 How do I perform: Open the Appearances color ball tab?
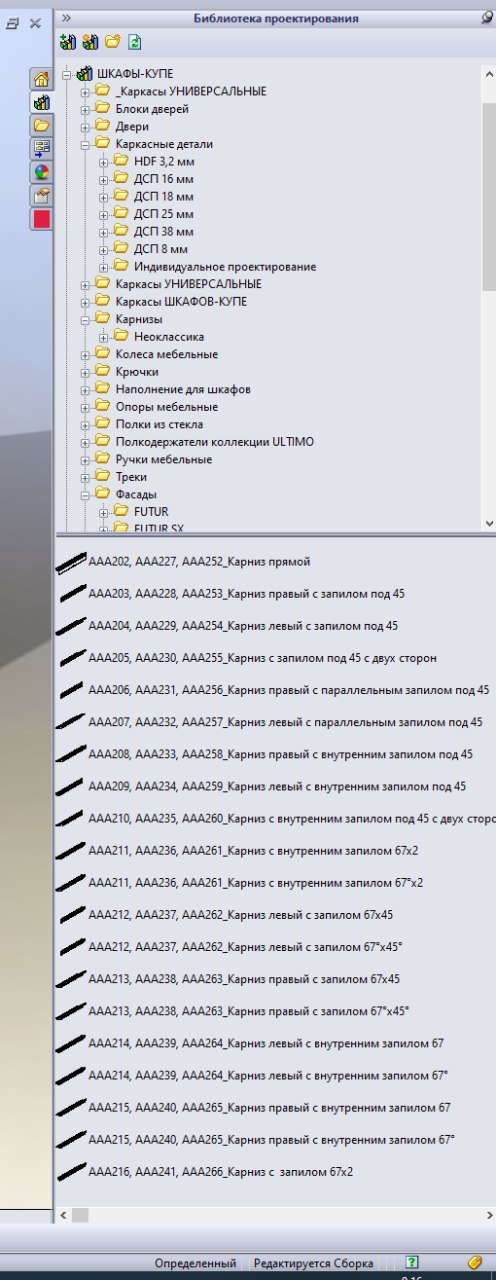[x=41, y=171]
